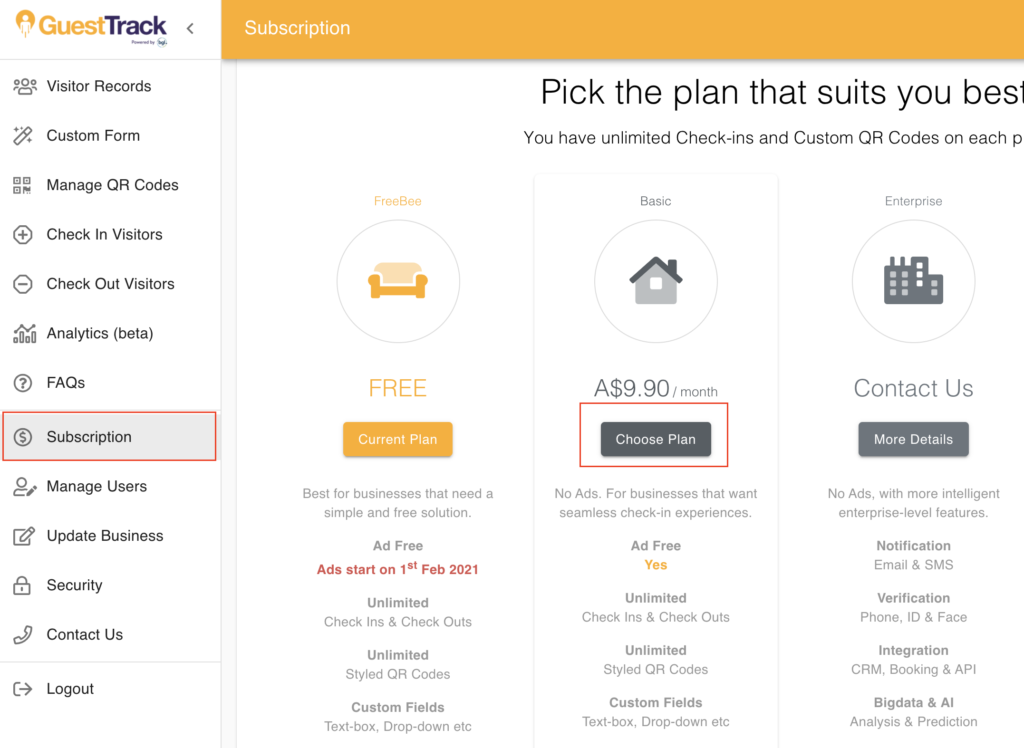Click the Analytics bar chart icon
This screenshot has height=748, width=1024.
point(24,333)
